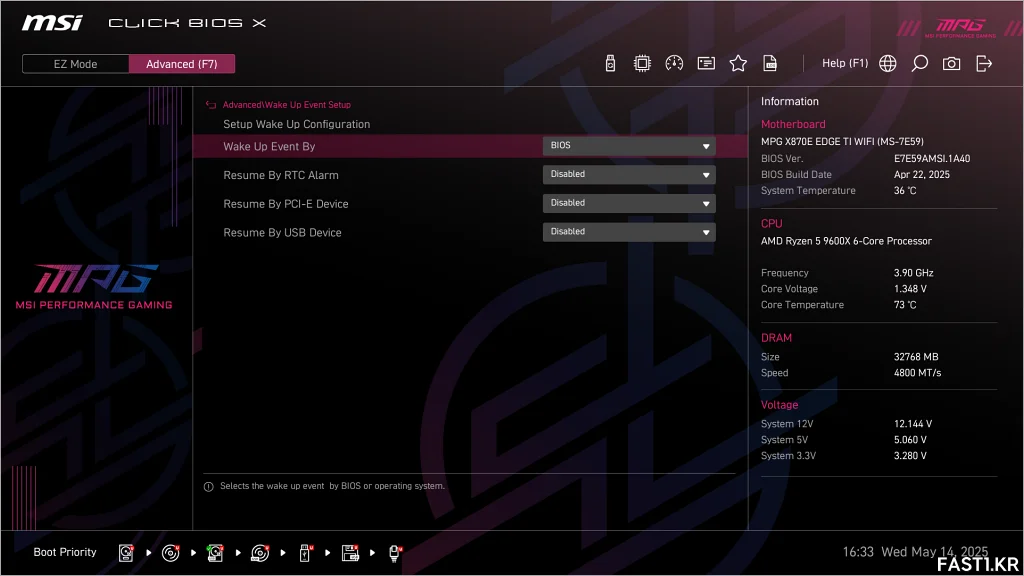The width and height of the screenshot is (1024, 576).
Task: Click the 4800 MT/s DRAM speed value
Action: pos(918,373)
